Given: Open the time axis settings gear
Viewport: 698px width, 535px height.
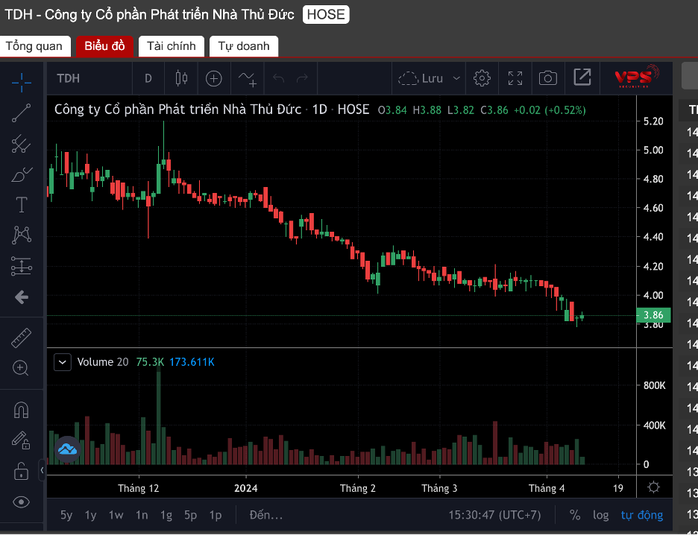Looking at the screenshot, I should click(653, 487).
